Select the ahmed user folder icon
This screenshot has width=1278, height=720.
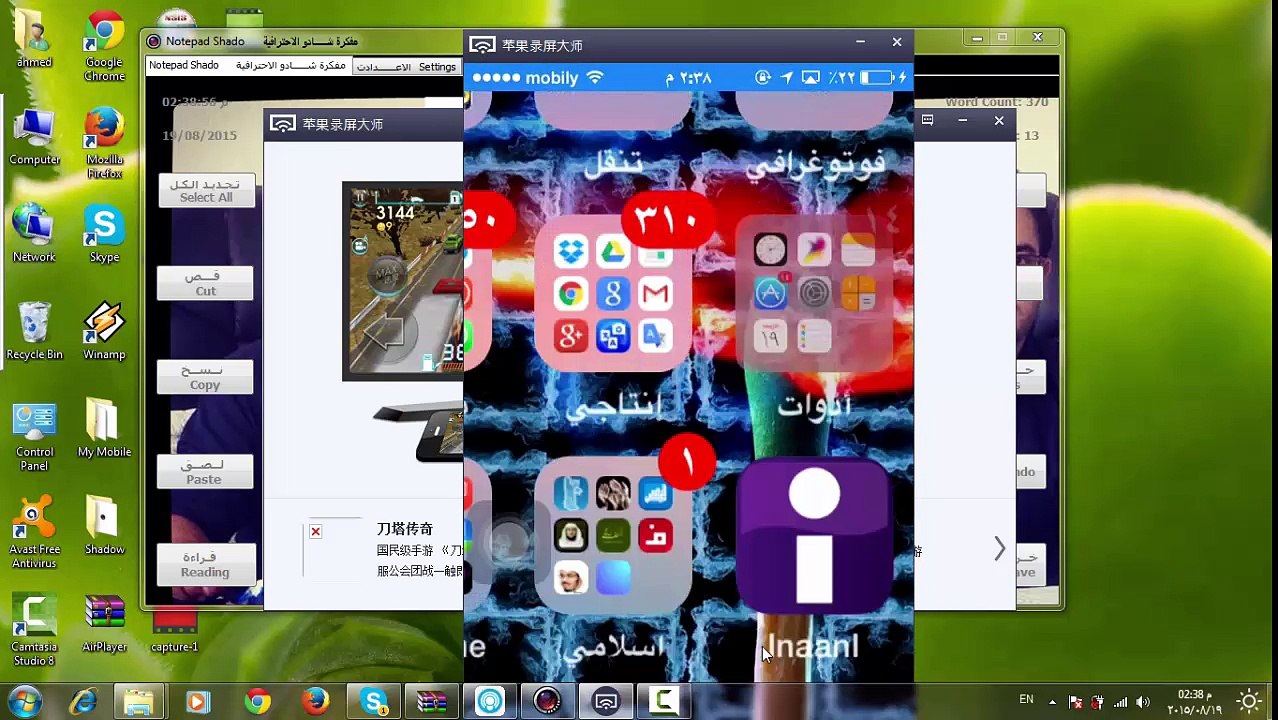point(34,40)
